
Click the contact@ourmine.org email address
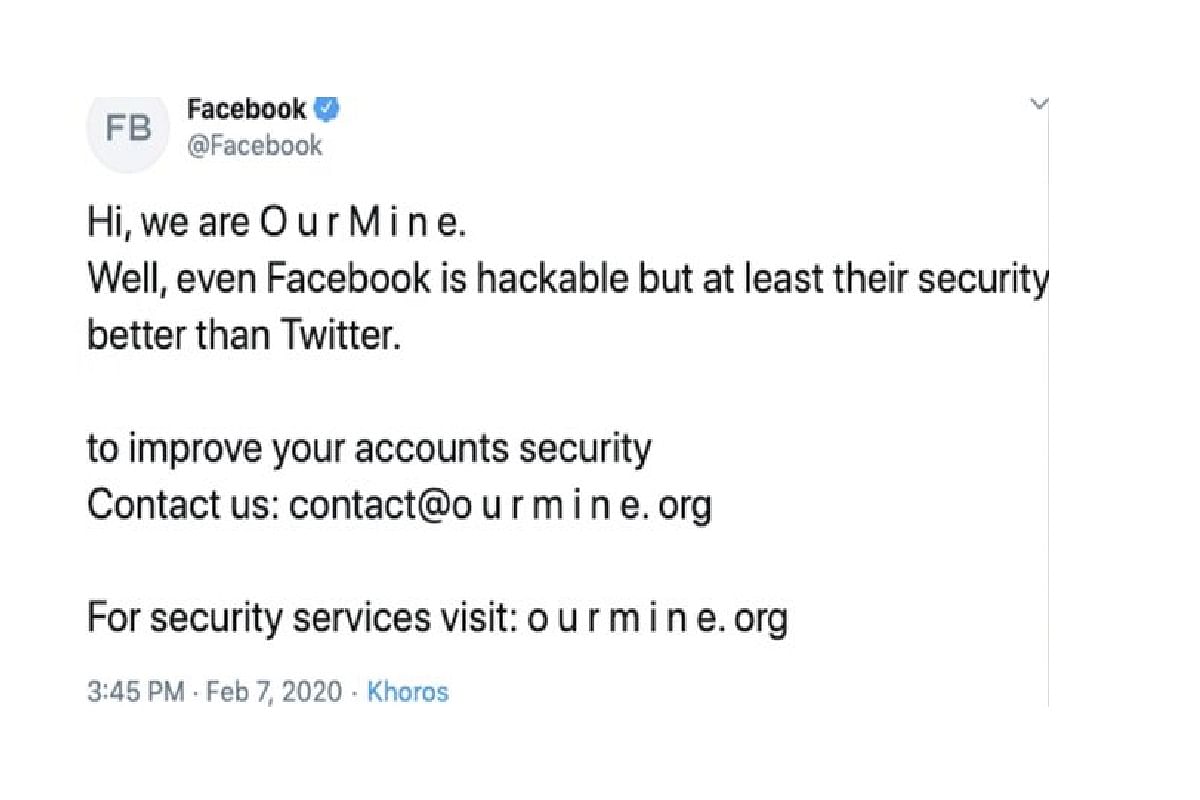tap(500, 507)
